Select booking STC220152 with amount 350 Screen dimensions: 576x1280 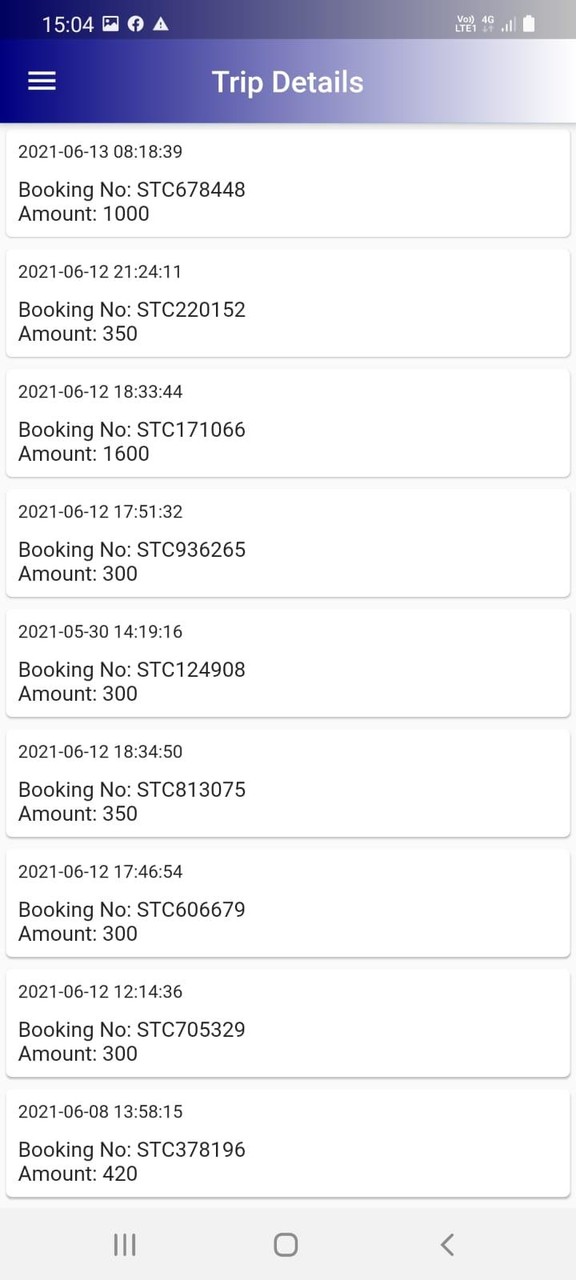point(288,302)
